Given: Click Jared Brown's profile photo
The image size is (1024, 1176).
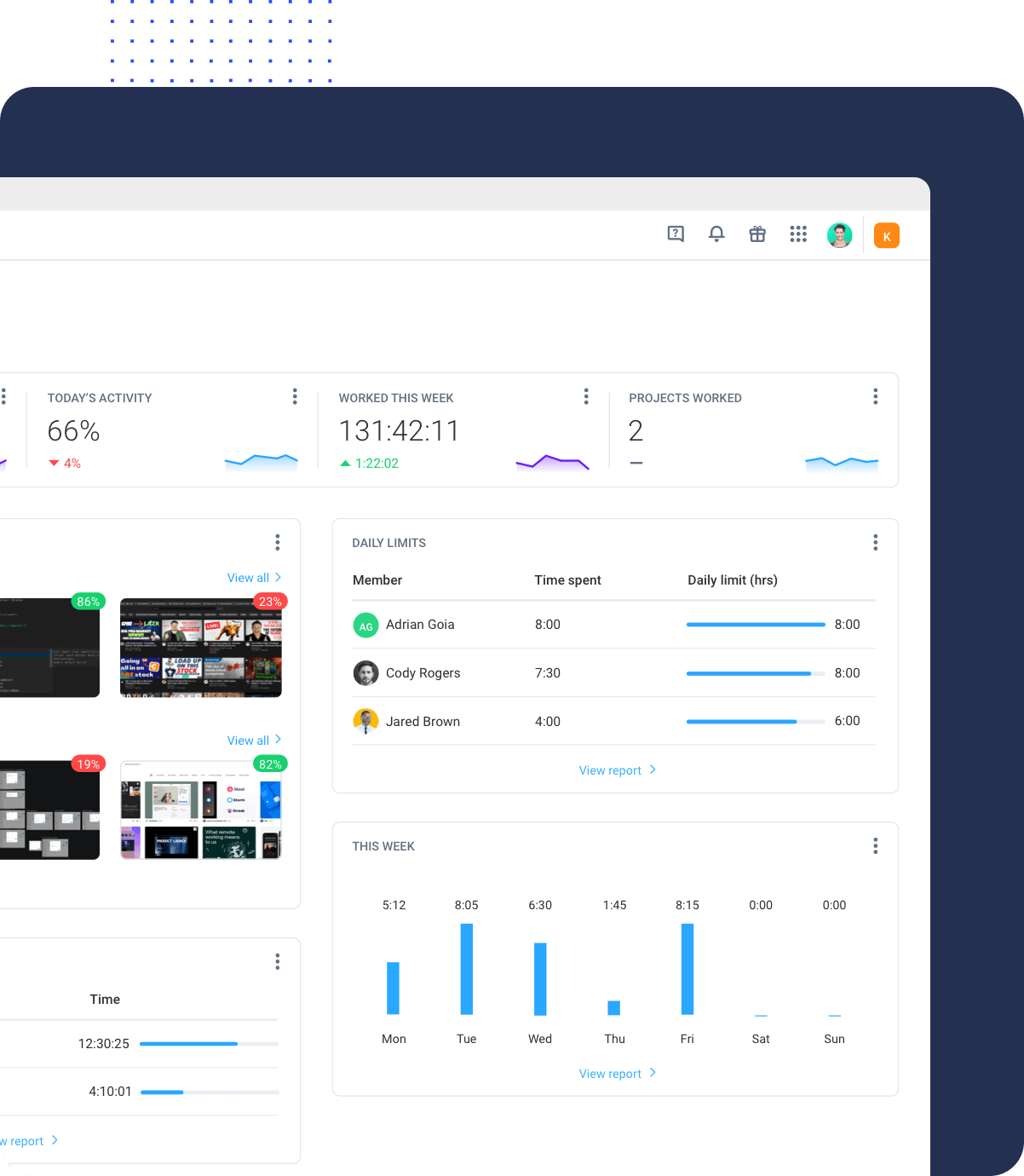Looking at the screenshot, I should pyautogui.click(x=365, y=722).
